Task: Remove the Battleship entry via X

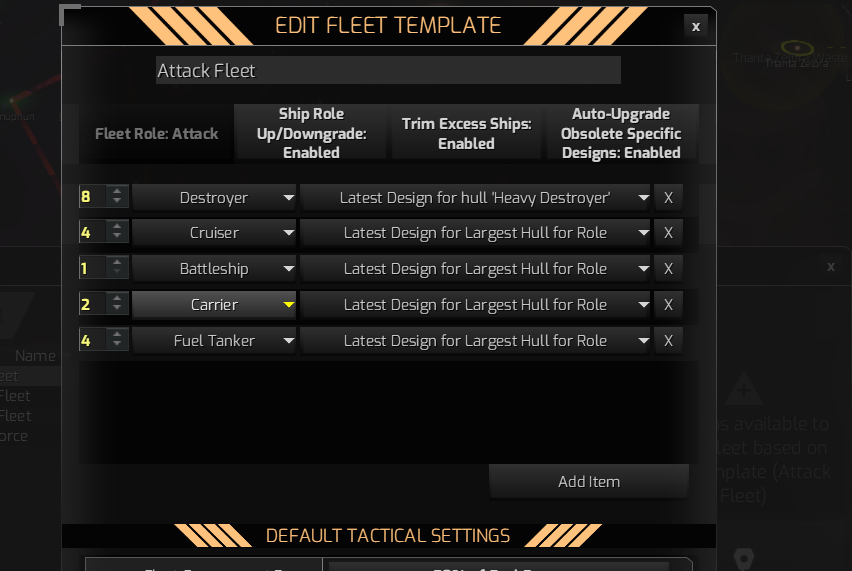Action: tap(668, 269)
